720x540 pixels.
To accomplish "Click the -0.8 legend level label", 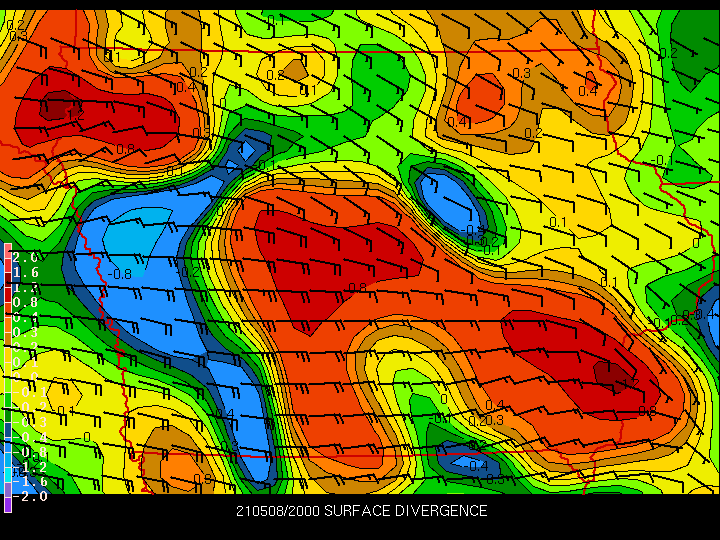I will pos(24,451).
